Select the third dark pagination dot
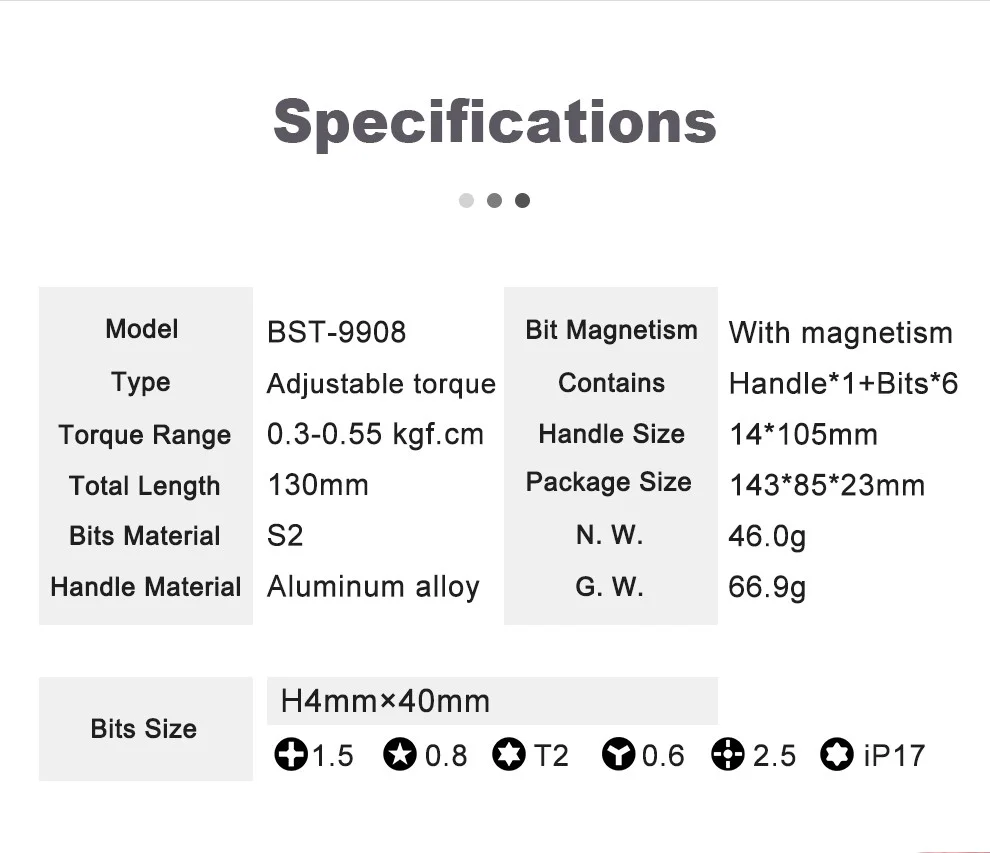Image resolution: width=990 pixels, height=853 pixels. (x=522, y=200)
